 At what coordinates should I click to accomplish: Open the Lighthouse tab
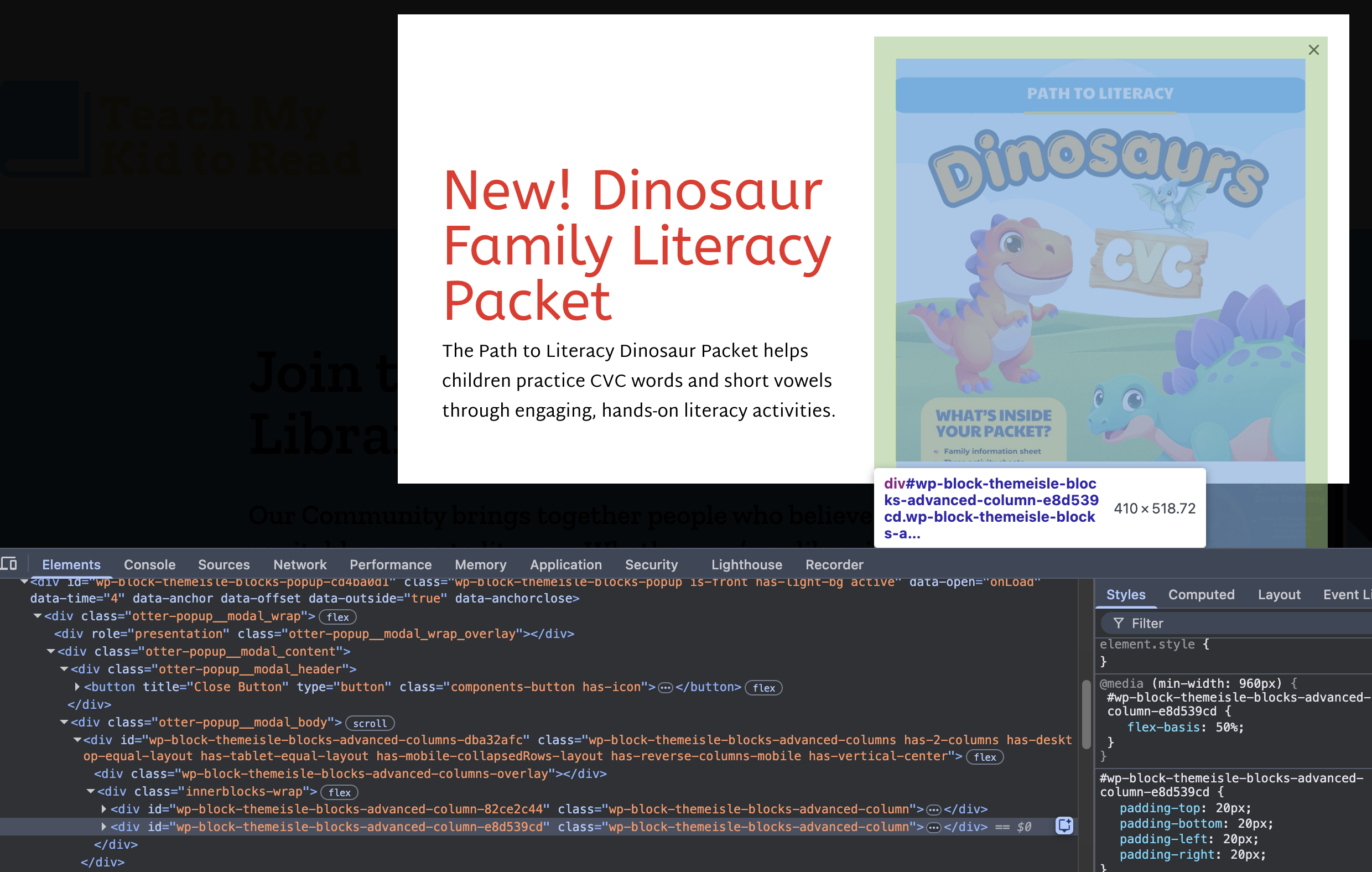(746, 565)
